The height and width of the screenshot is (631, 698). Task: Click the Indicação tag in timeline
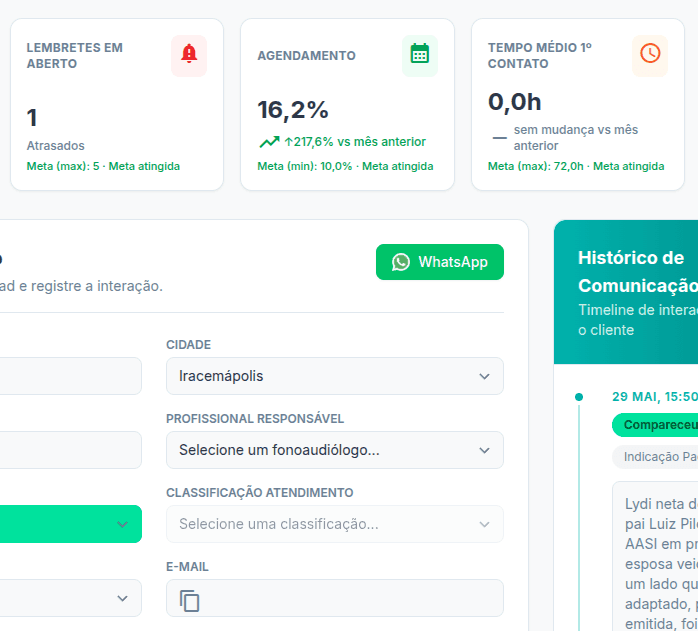(655, 457)
